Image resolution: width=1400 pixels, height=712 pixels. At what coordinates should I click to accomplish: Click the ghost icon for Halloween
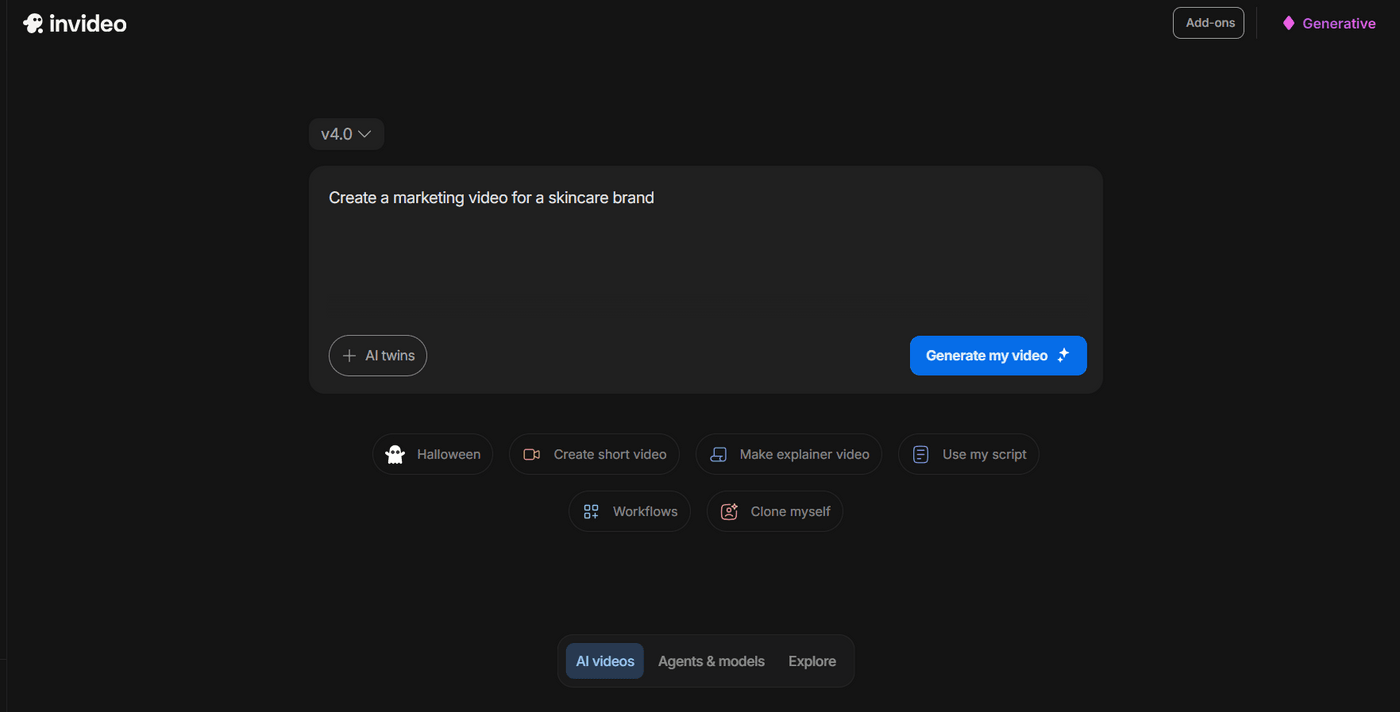(x=395, y=454)
